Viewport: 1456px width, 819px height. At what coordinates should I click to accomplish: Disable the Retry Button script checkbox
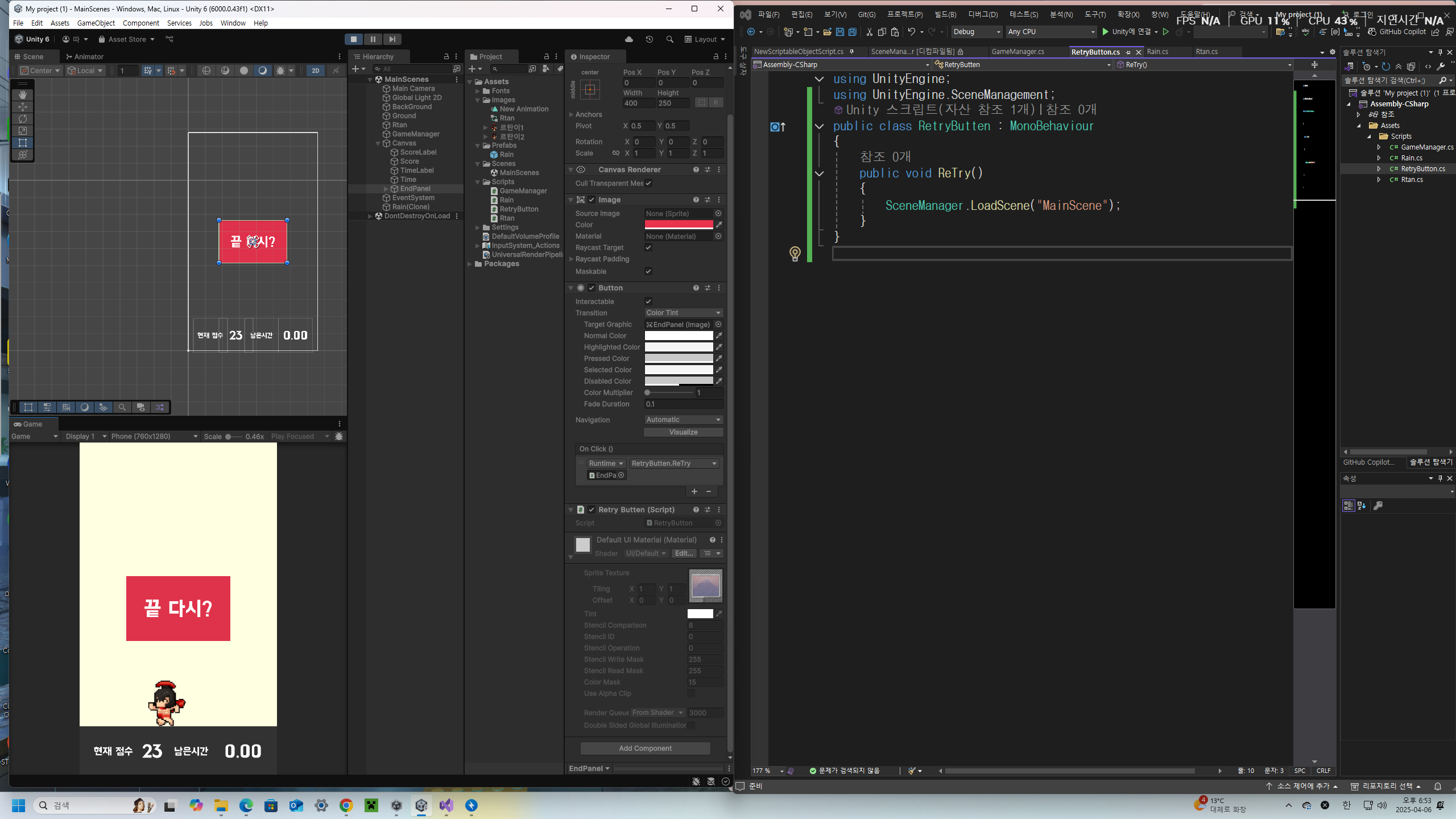(x=591, y=510)
